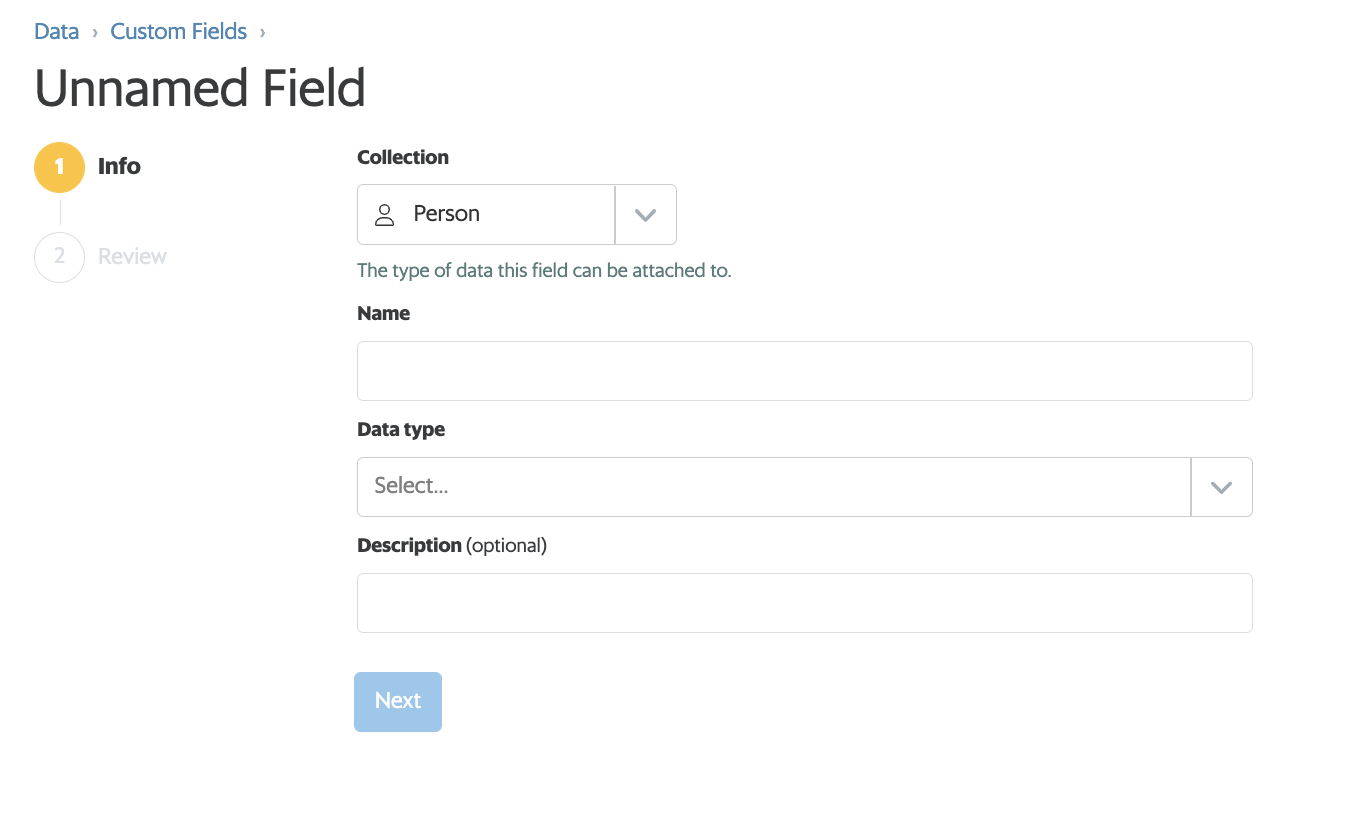The width and height of the screenshot is (1348, 840).
Task: Select the Review step label
Action: pos(132,257)
